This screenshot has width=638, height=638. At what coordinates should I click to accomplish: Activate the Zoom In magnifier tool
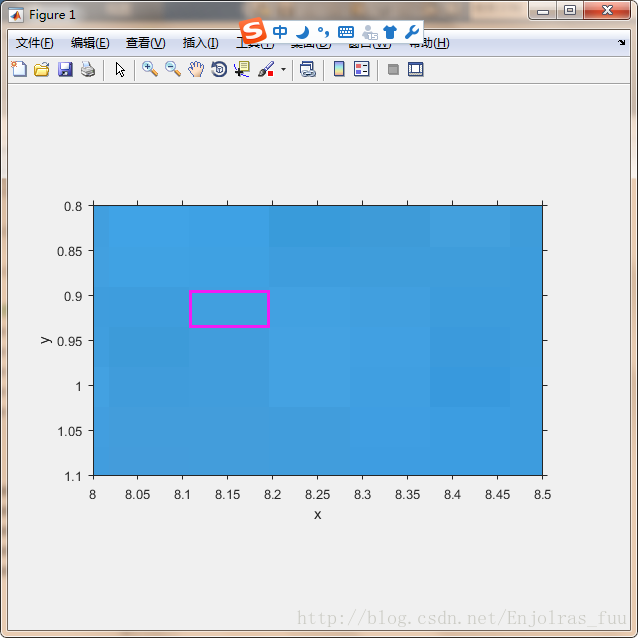click(150, 69)
